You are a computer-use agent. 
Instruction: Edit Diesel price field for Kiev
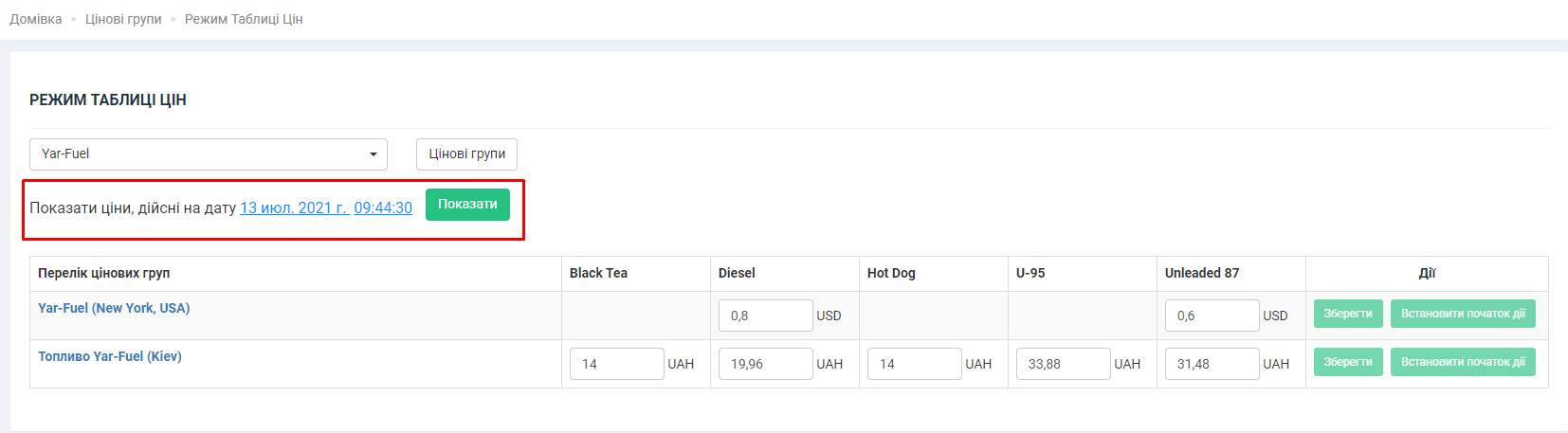[x=764, y=364]
